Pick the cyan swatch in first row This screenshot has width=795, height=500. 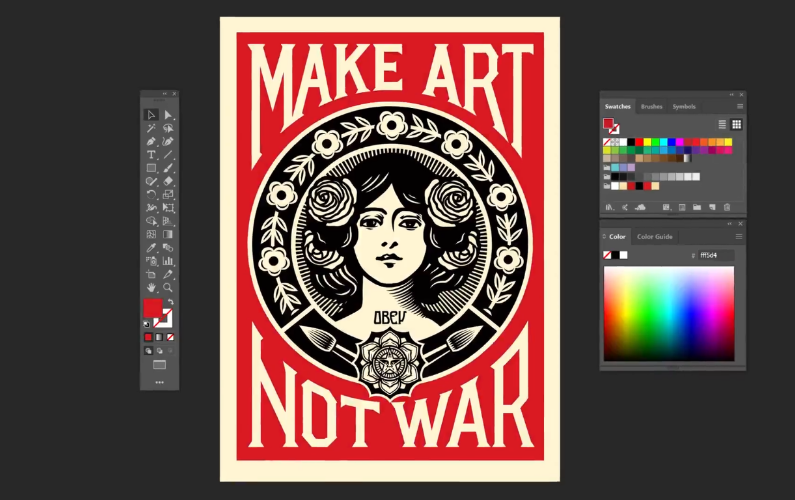pyautogui.click(x=663, y=142)
